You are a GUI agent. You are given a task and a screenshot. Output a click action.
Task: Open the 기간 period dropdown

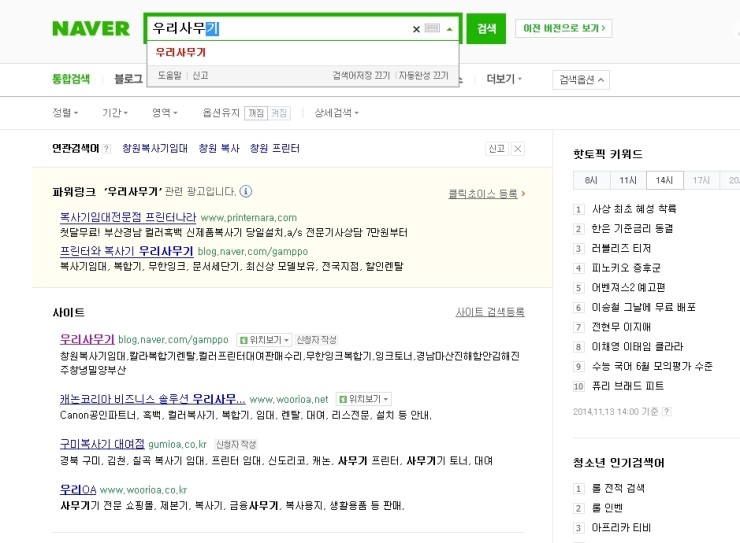pyautogui.click(x=115, y=113)
